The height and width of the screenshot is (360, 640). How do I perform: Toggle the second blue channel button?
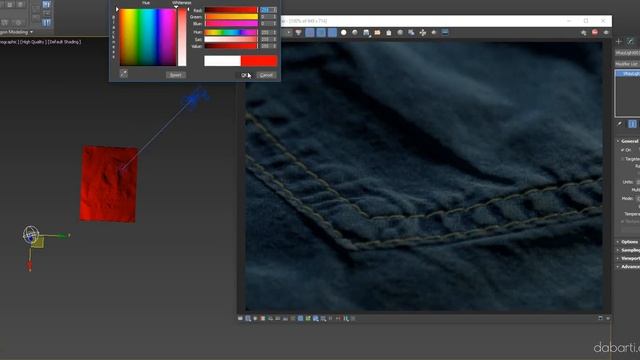click(x=321, y=32)
